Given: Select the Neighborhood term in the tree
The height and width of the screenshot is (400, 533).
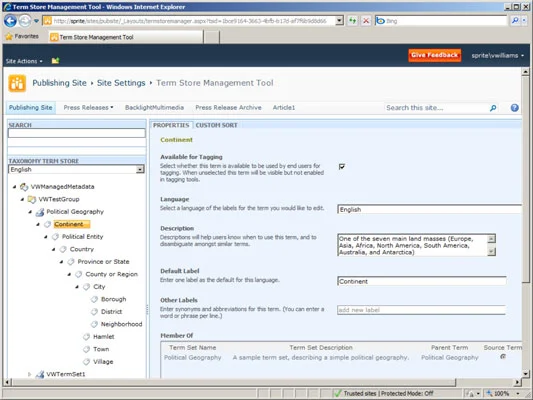Looking at the screenshot, I should pyautogui.click(x=121, y=324).
